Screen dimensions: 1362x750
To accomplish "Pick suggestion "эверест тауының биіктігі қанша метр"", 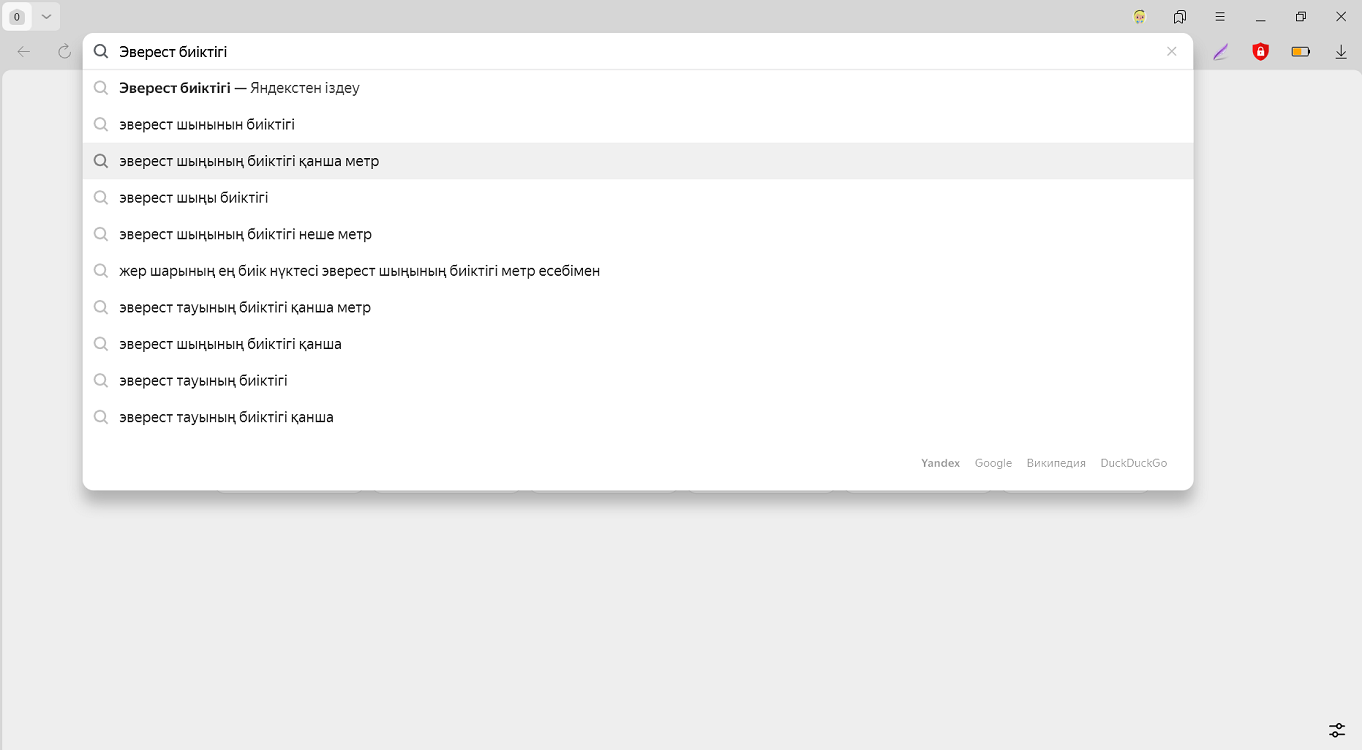I will tap(245, 308).
